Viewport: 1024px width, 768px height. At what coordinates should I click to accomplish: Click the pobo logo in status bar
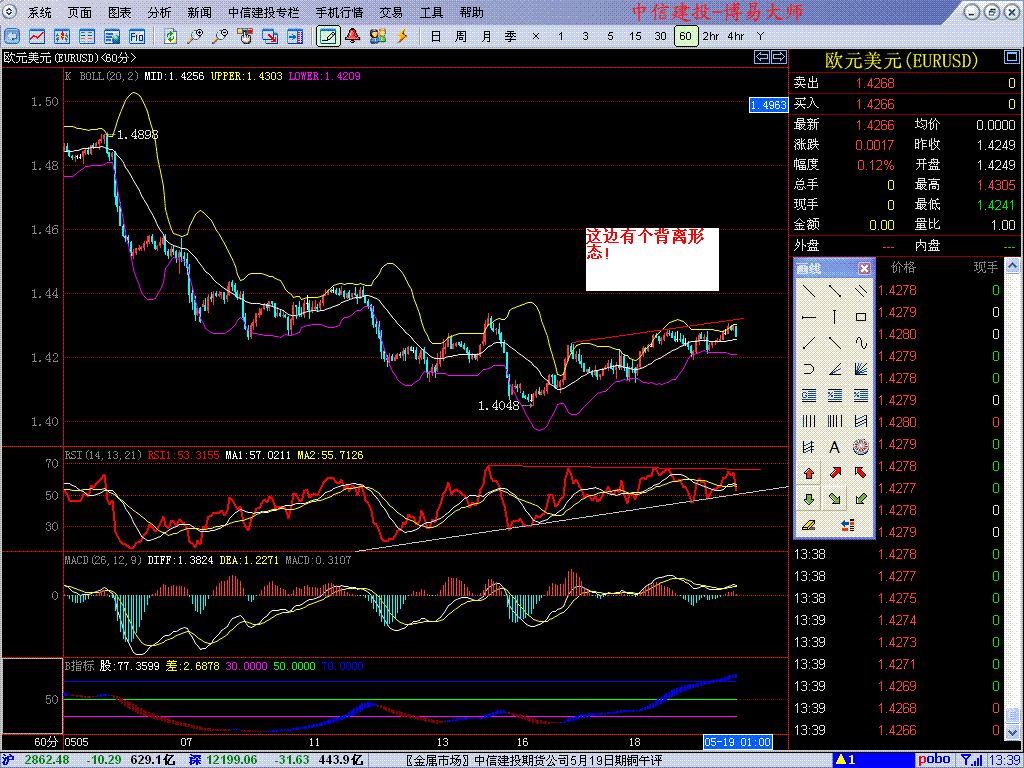point(935,760)
